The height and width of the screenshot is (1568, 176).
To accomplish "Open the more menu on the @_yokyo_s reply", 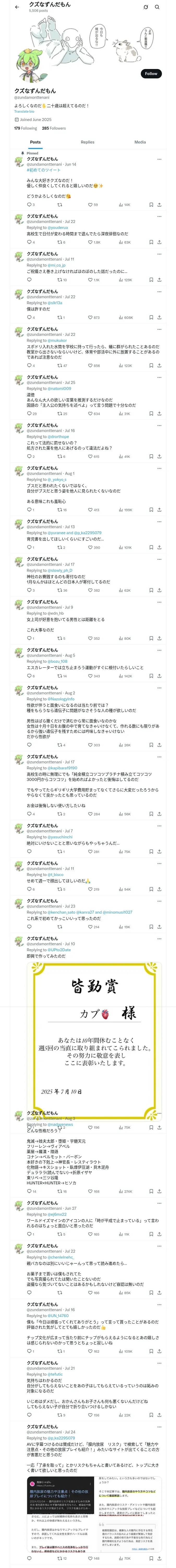I will [160, 468].
